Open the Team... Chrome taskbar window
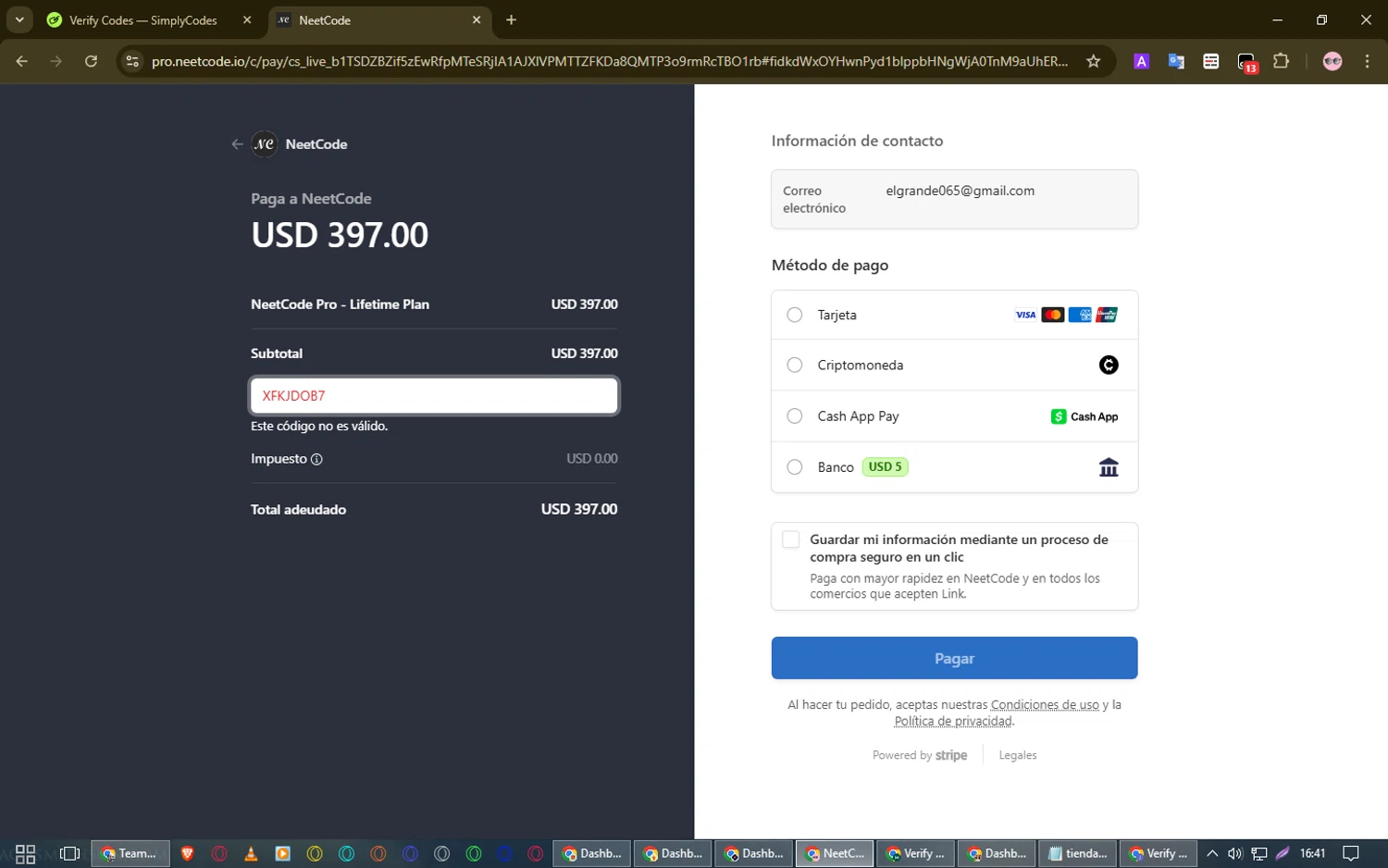 click(x=130, y=853)
